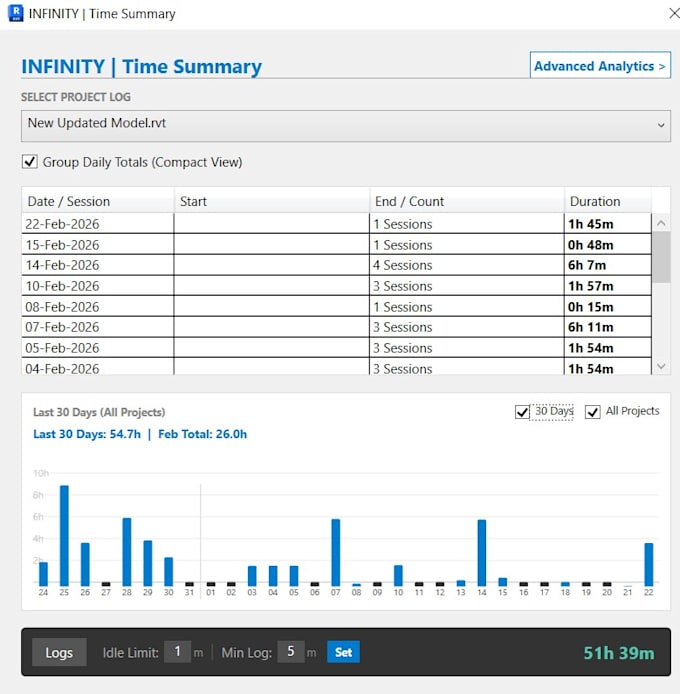
Task: Select the 14-Feb-2026 row
Action: coord(336,265)
